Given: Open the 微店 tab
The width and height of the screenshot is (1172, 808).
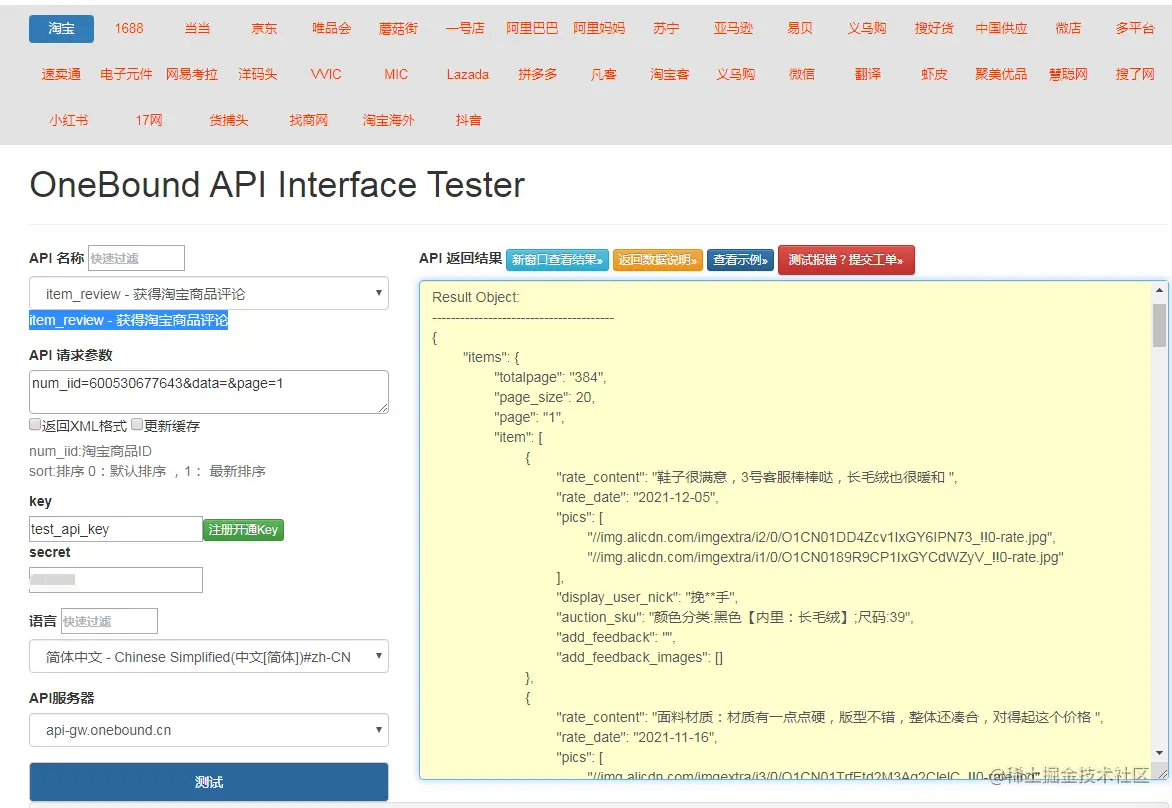Looking at the screenshot, I should (x=1068, y=28).
